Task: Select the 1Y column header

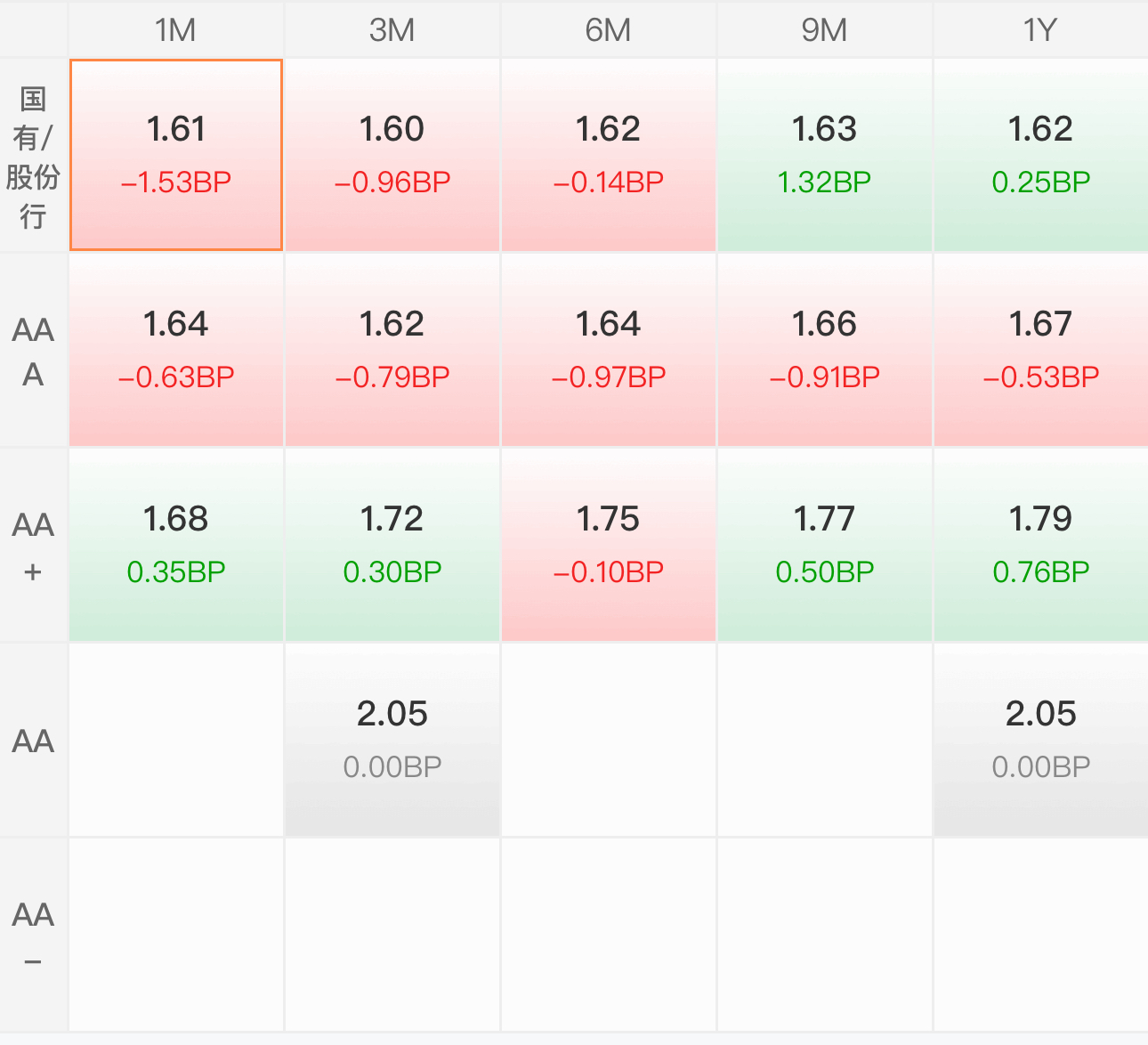Action: (1041, 29)
